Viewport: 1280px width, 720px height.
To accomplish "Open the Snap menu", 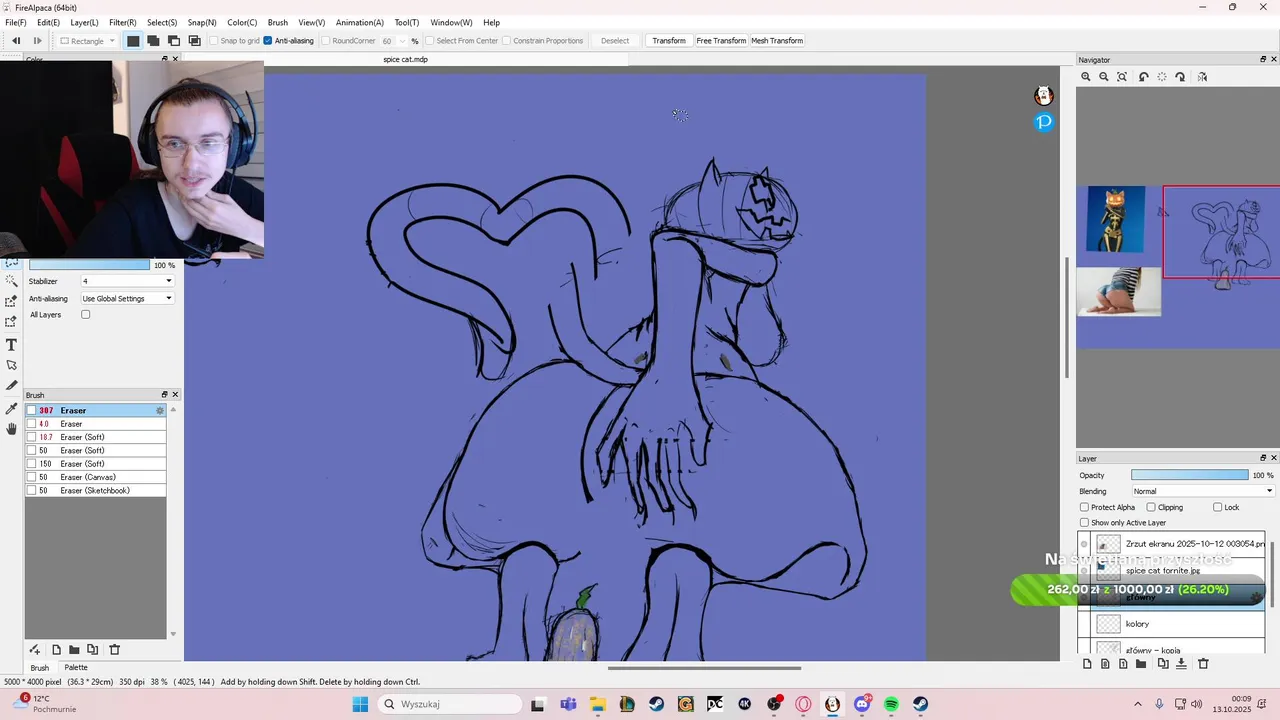I will click(x=202, y=22).
